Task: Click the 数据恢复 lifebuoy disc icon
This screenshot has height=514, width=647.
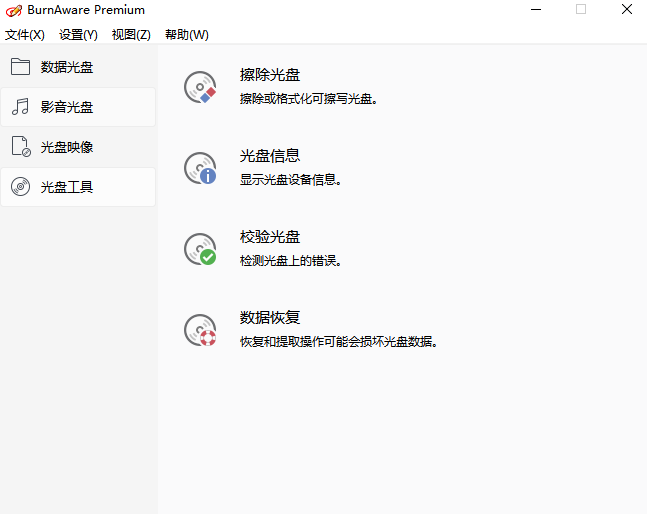Action: (200, 330)
